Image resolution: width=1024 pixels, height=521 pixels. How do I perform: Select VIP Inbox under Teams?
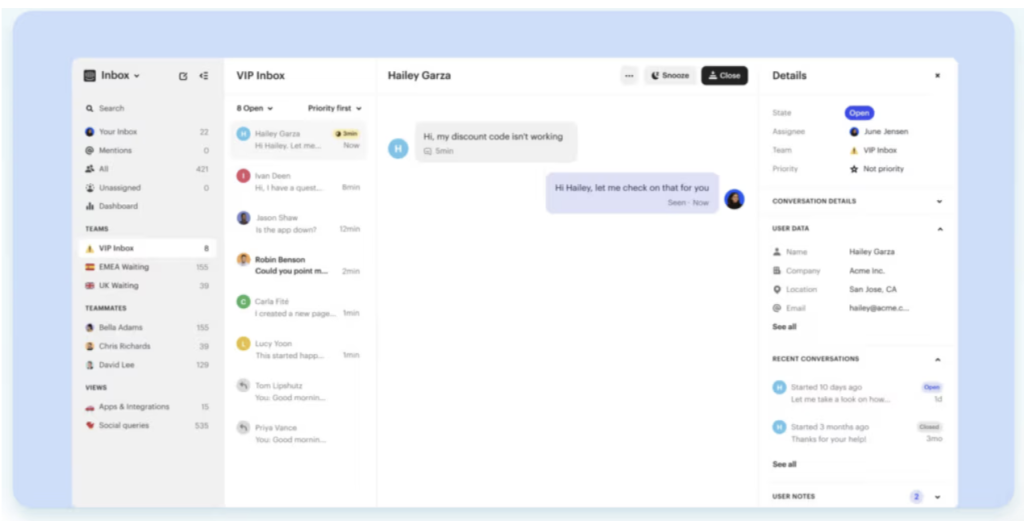click(148, 248)
